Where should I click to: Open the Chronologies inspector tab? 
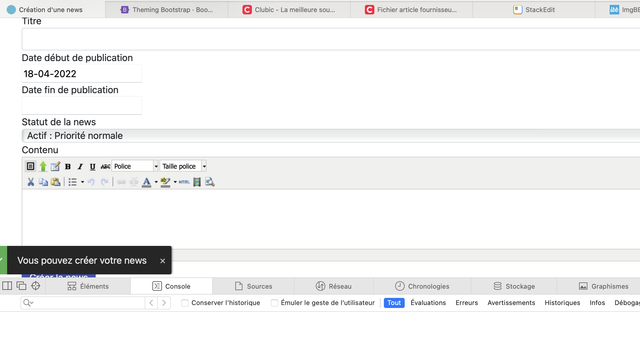click(x=422, y=286)
